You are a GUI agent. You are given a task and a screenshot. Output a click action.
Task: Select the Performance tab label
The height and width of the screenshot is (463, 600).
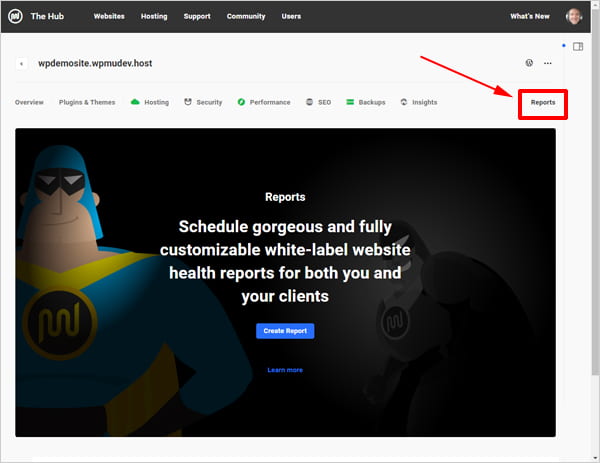(270, 102)
